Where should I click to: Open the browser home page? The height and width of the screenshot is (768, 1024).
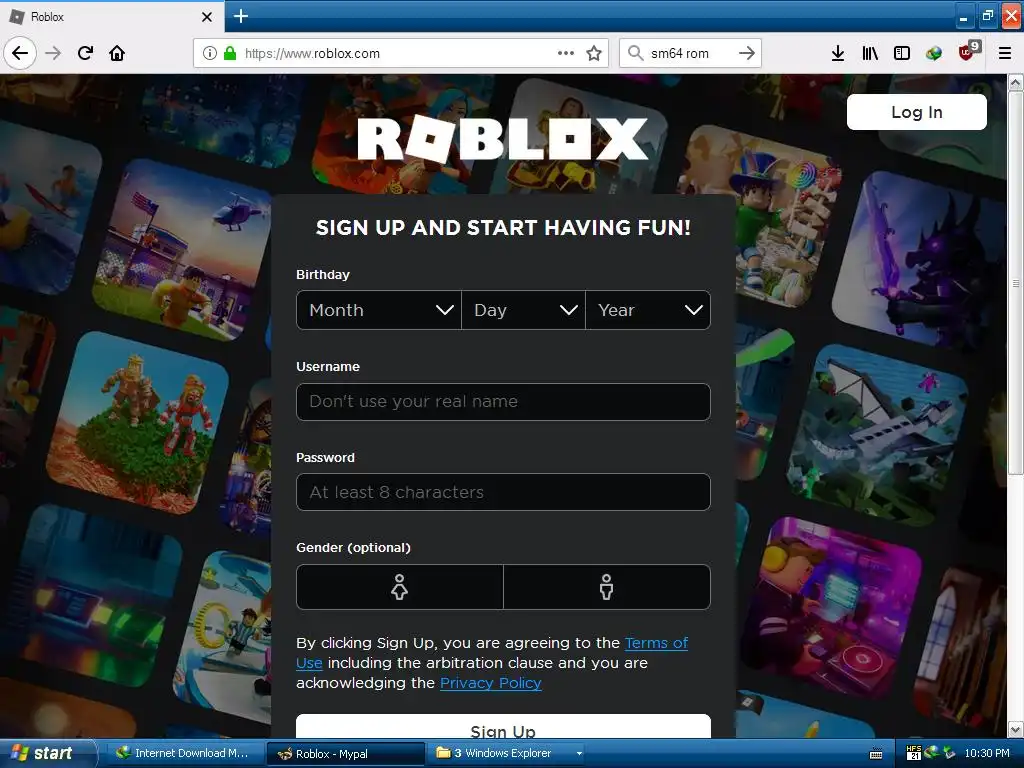pos(117,53)
